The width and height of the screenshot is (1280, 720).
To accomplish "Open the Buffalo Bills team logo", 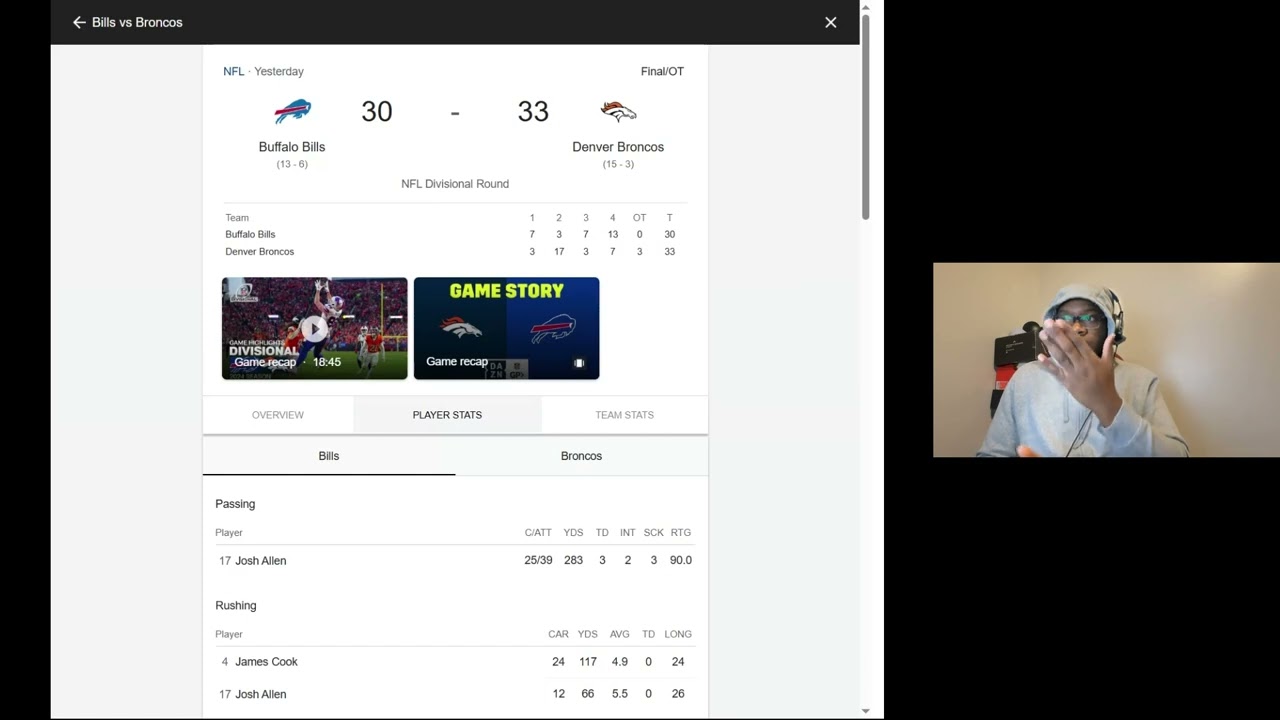I will pyautogui.click(x=292, y=111).
